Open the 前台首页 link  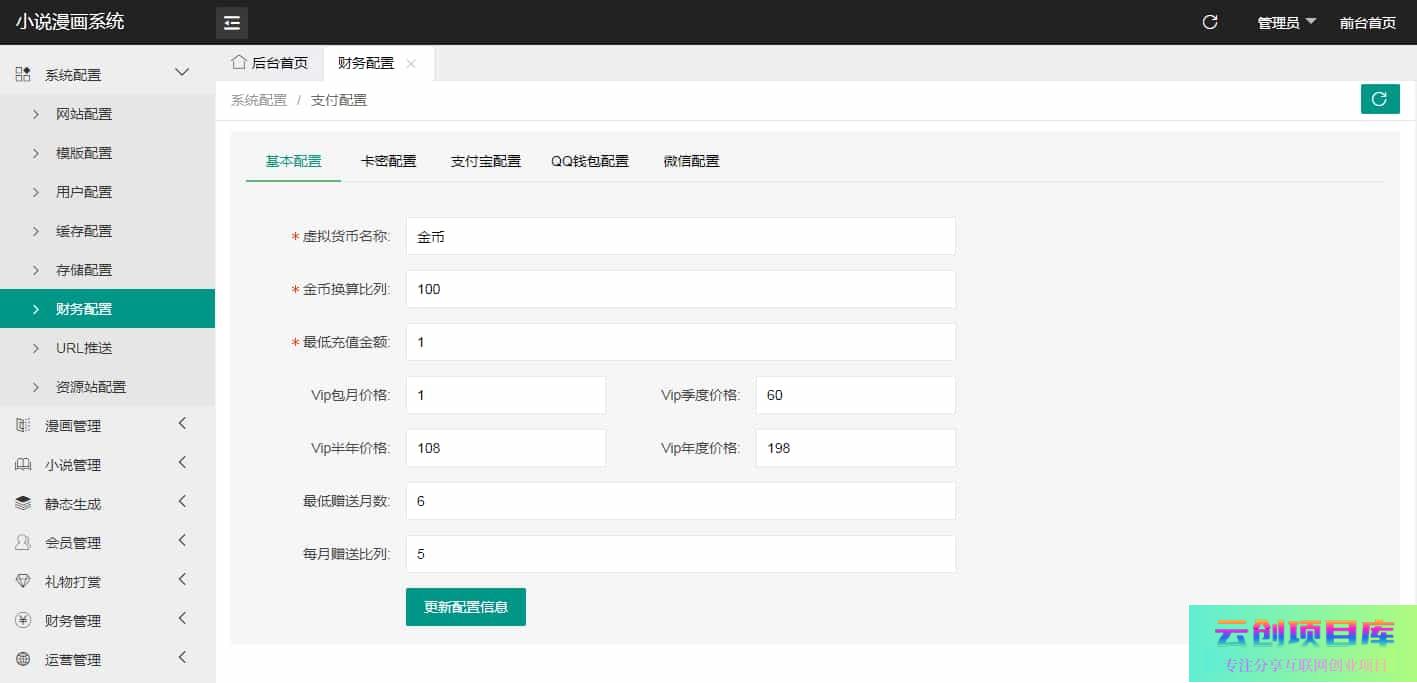point(1367,23)
